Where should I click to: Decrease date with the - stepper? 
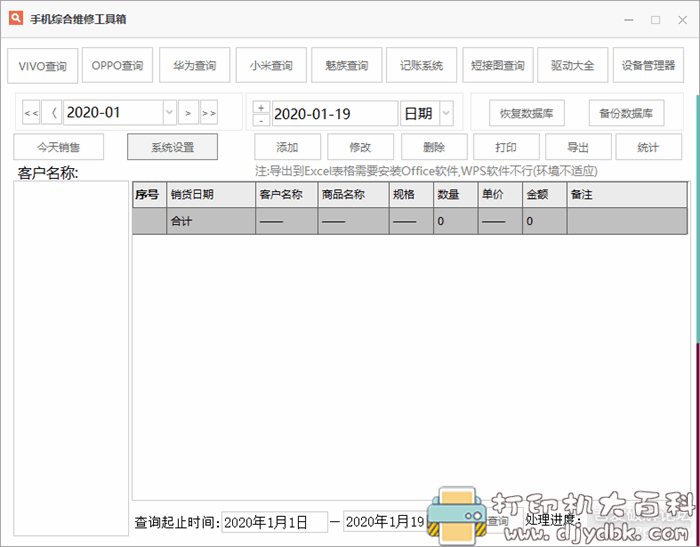click(261, 120)
